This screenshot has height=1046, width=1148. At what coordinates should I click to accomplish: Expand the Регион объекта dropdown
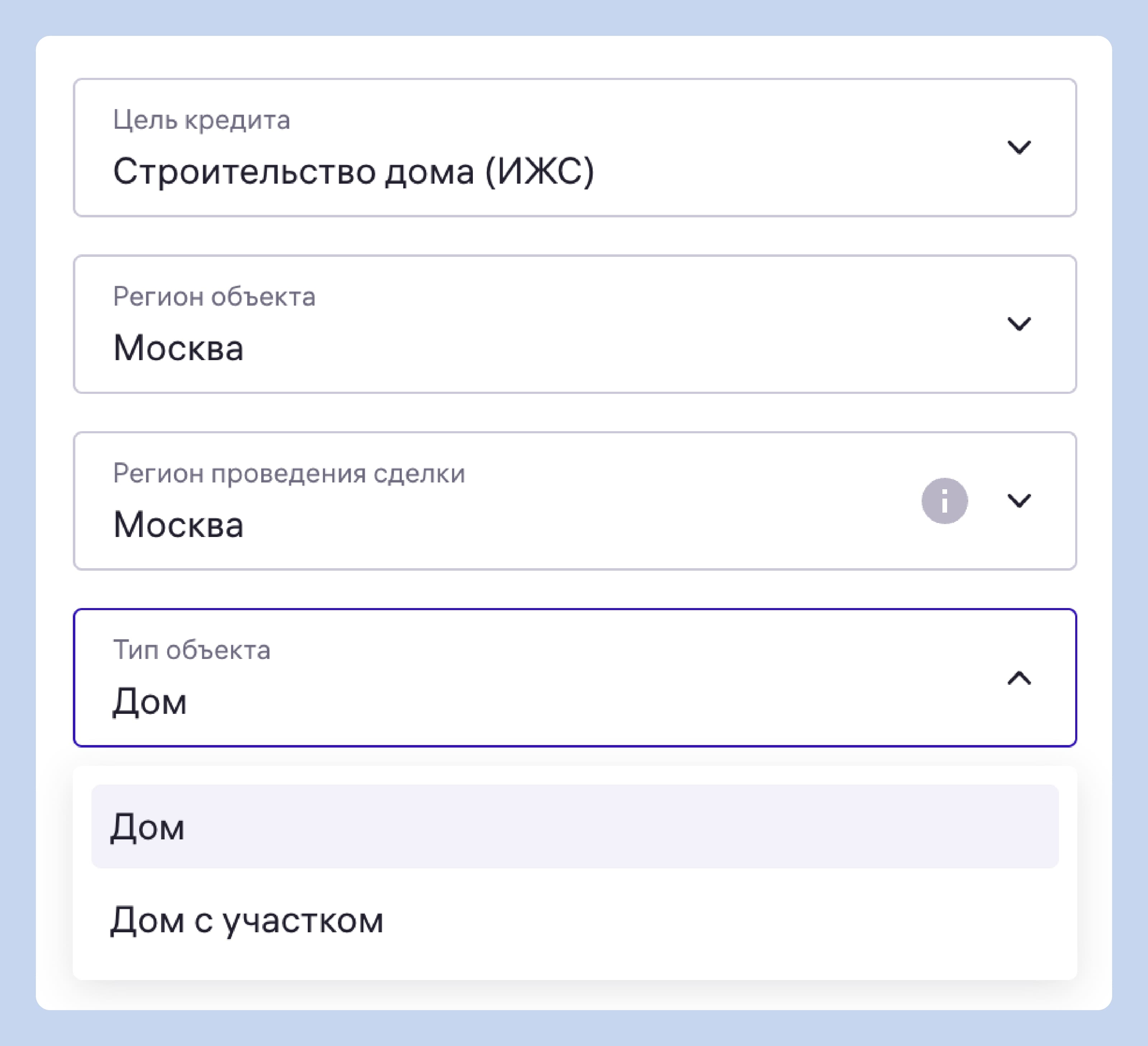click(575, 324)
